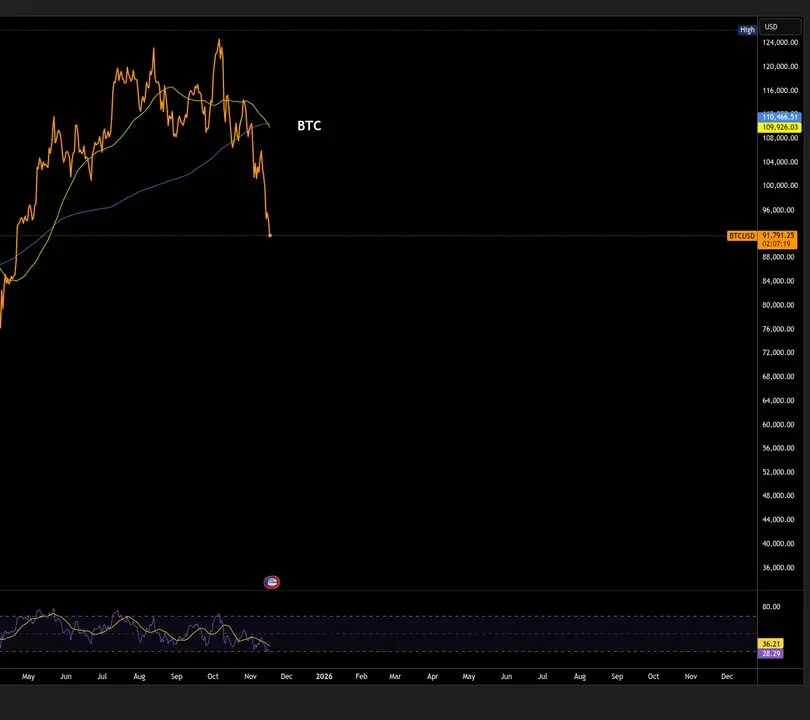Click the Feb label on the time axis
Image resolution: width=810 pixels, height=720 pixels.
point(361,676)
